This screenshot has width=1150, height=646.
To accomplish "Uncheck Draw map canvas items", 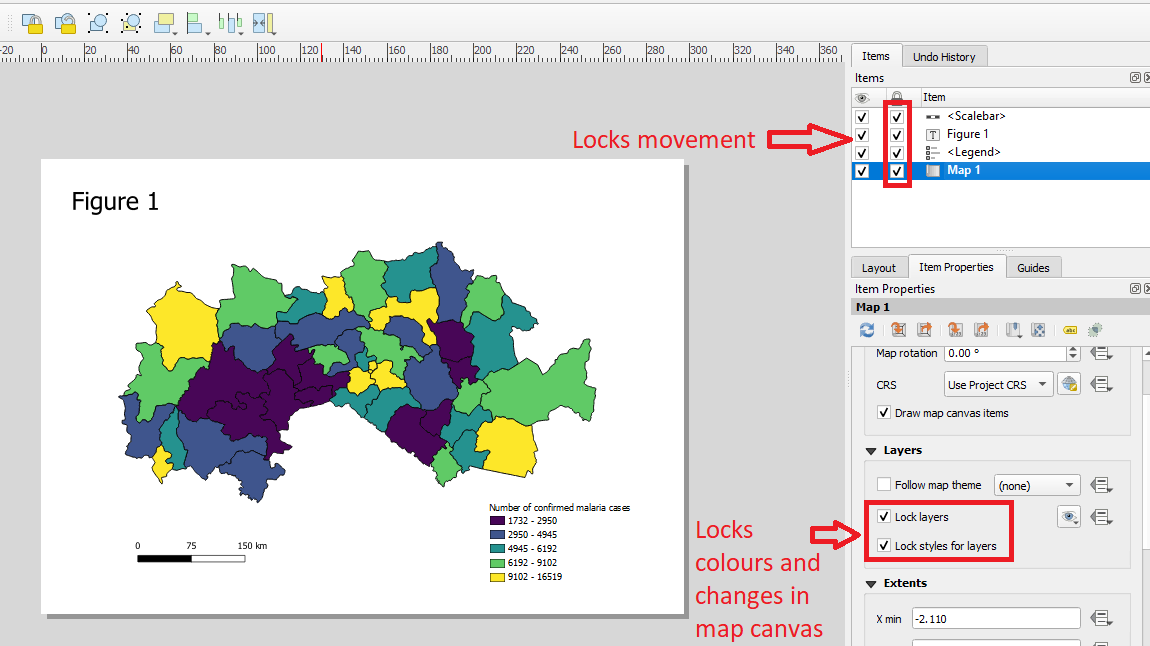I will (884, 413).
